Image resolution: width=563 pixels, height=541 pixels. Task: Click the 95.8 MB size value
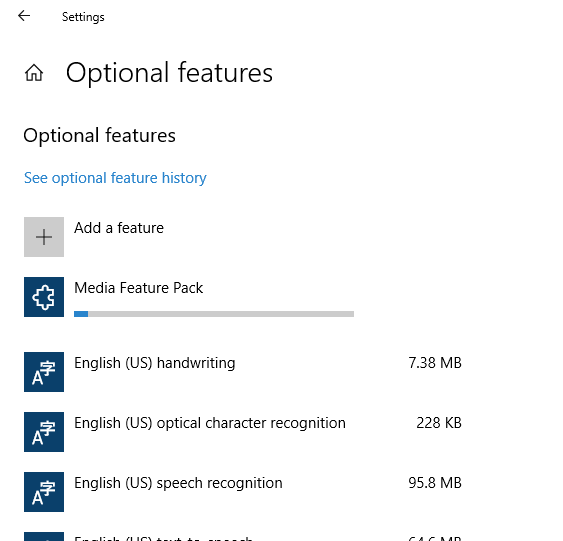pyautogui.click(x=435, y=483)
